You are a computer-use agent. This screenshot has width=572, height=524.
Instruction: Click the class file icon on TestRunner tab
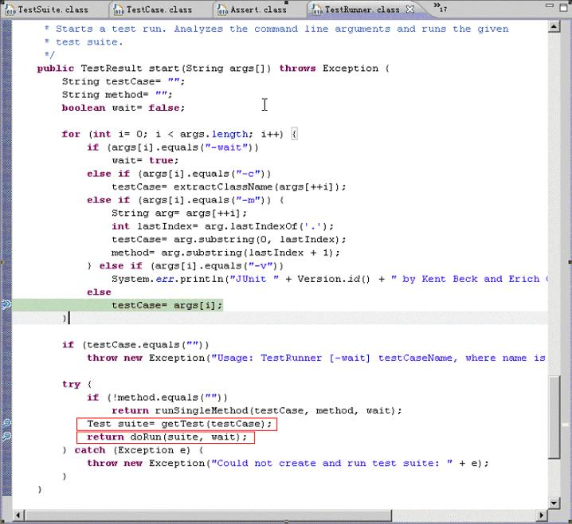pos(317,10)
